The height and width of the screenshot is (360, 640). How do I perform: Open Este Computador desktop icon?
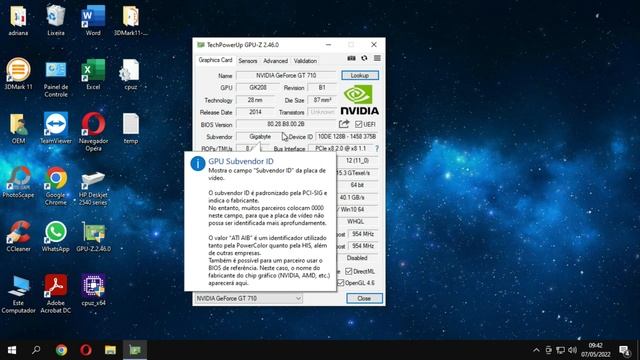(18, 294)
